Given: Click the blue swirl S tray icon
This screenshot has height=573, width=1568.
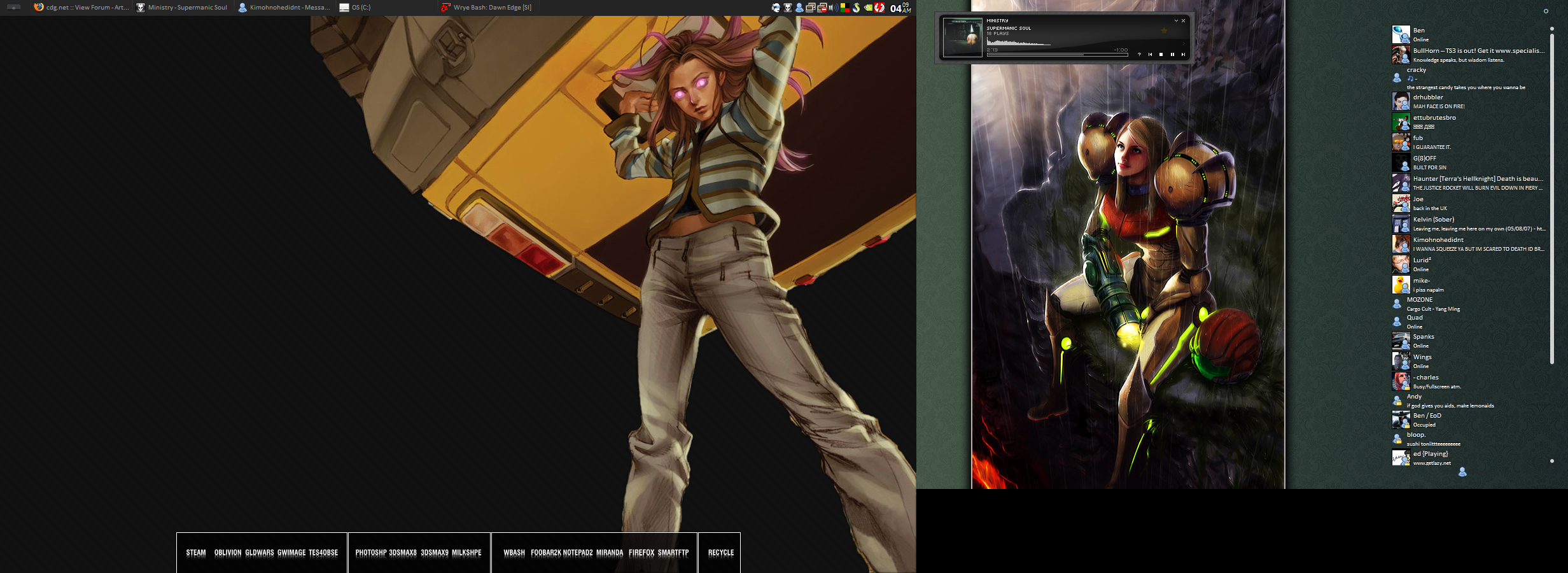Looking at the screenshot, I should tap(857, 8).
